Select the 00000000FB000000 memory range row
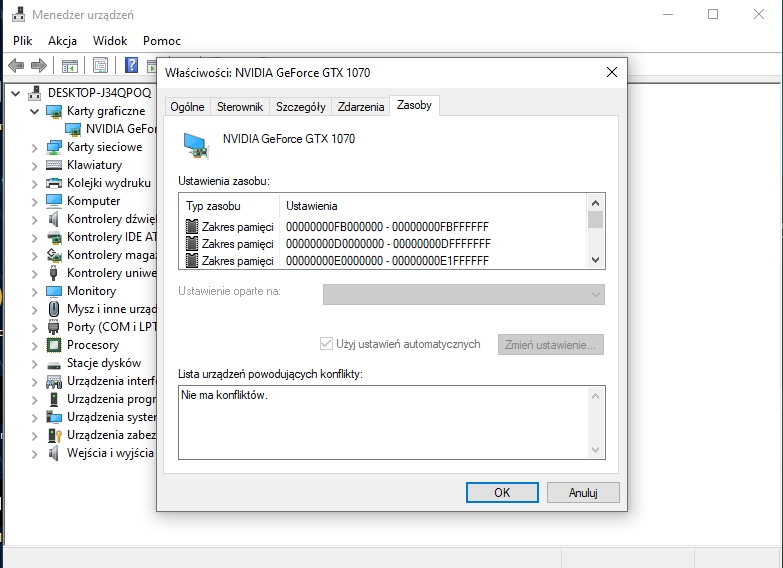This screenshot has width=783, height=568. 382,227
